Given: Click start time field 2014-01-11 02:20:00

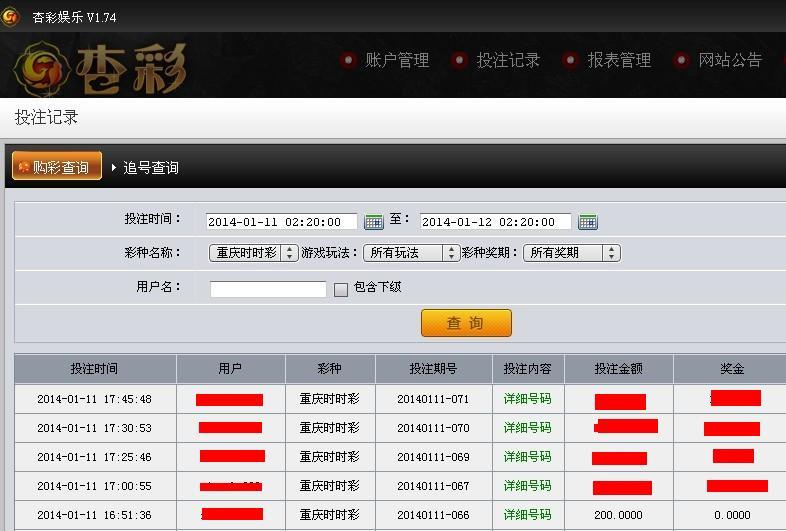Looking at the screenshot, I should click(x=281, y=222).
